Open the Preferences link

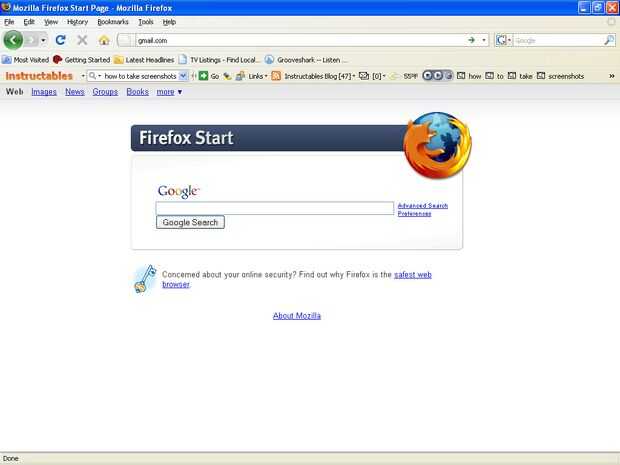[x=414, y=214]
